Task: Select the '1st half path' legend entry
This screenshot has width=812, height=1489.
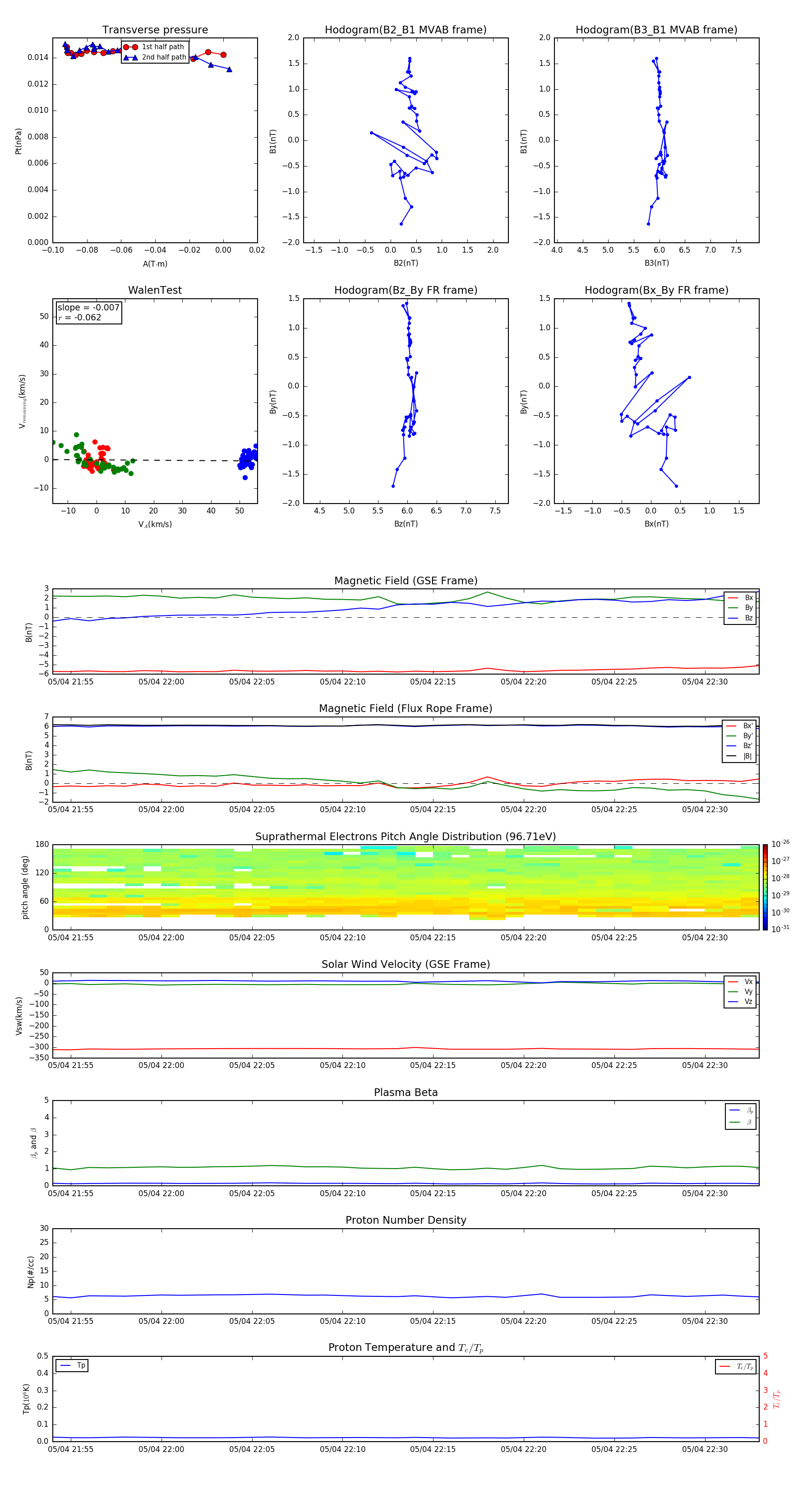Action: tap(154, 47)
